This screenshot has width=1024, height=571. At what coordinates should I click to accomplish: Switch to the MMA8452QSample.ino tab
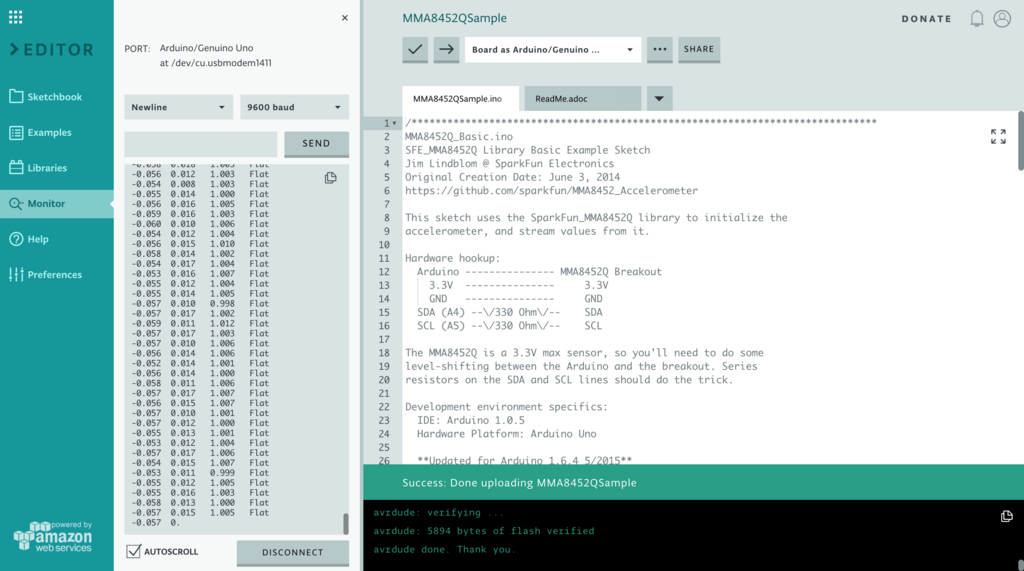[x=458, y=99]
